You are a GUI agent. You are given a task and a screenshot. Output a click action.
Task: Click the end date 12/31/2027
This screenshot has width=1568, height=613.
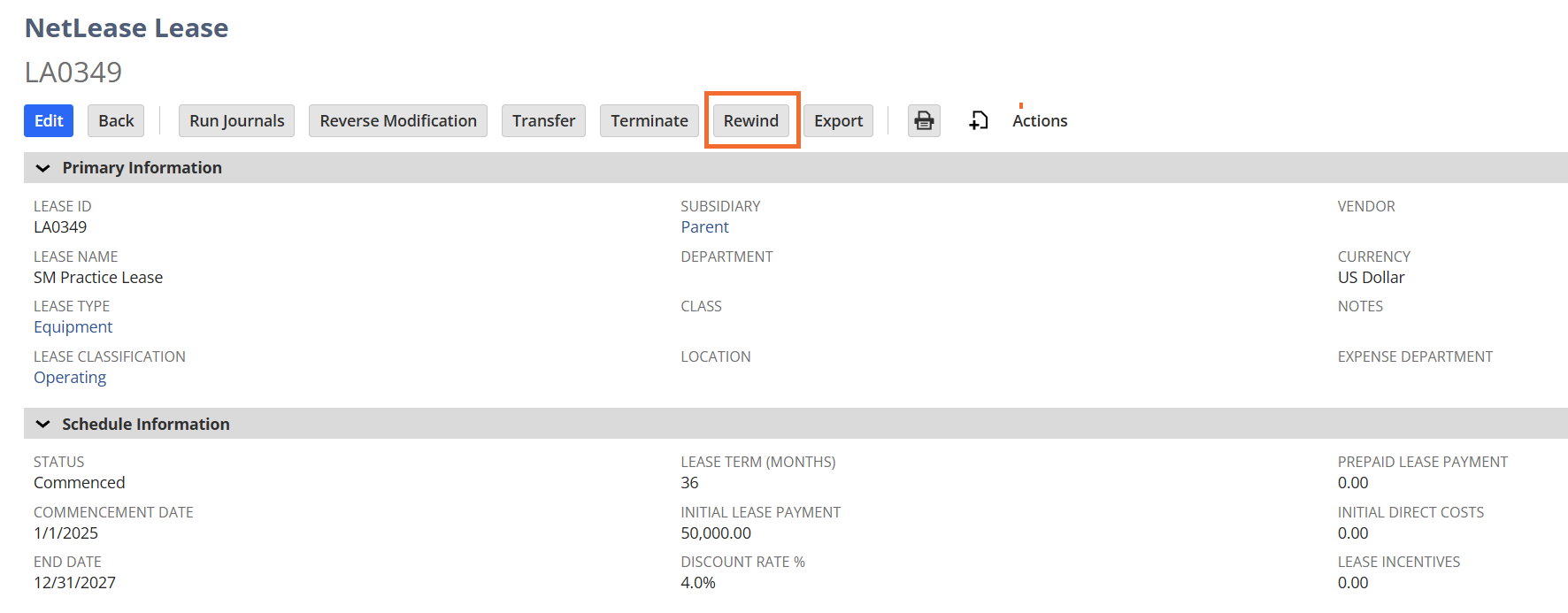[x=75, y=583]
